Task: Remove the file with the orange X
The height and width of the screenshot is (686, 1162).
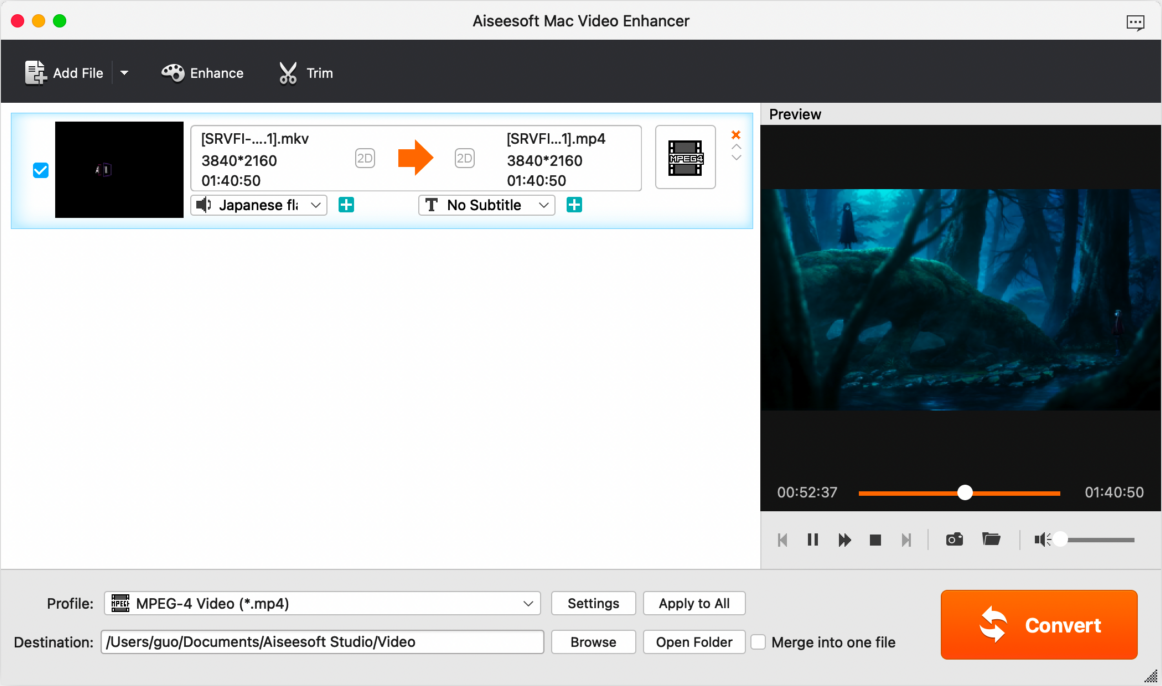Action: point(736,135)
